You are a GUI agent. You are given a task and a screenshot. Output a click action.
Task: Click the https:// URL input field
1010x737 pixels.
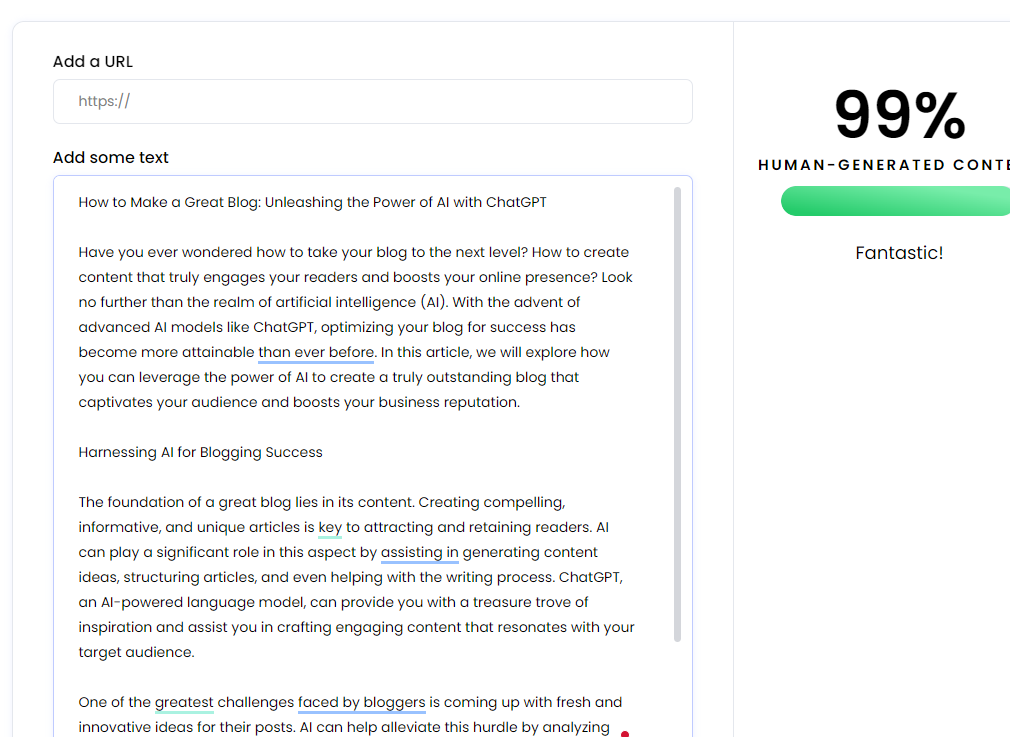pyautogui.click(x=372, y=101)
